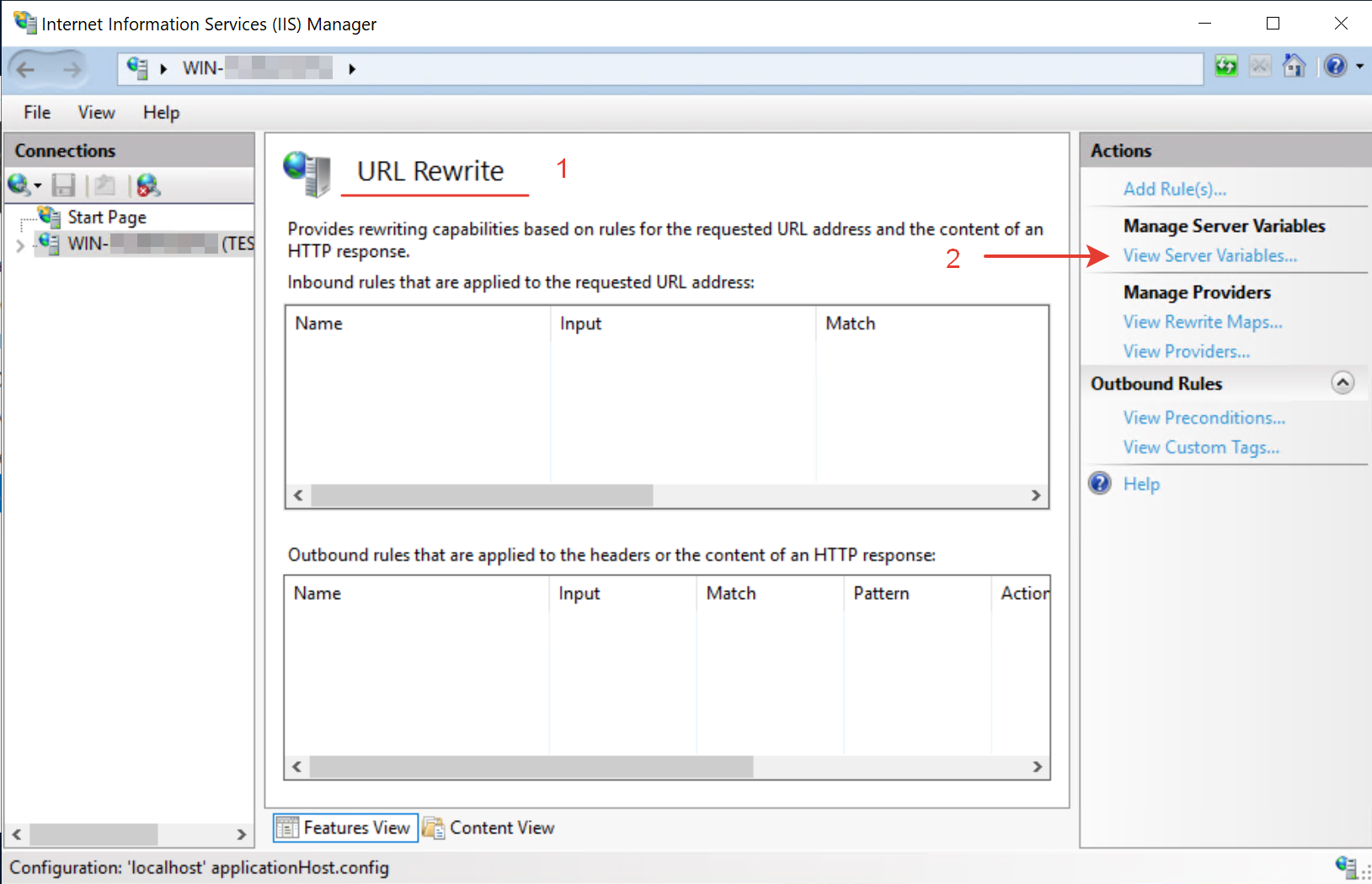Click the server icon in the address bar
The height and width of the screenshot is (884, 1372).
pos(137,68)
